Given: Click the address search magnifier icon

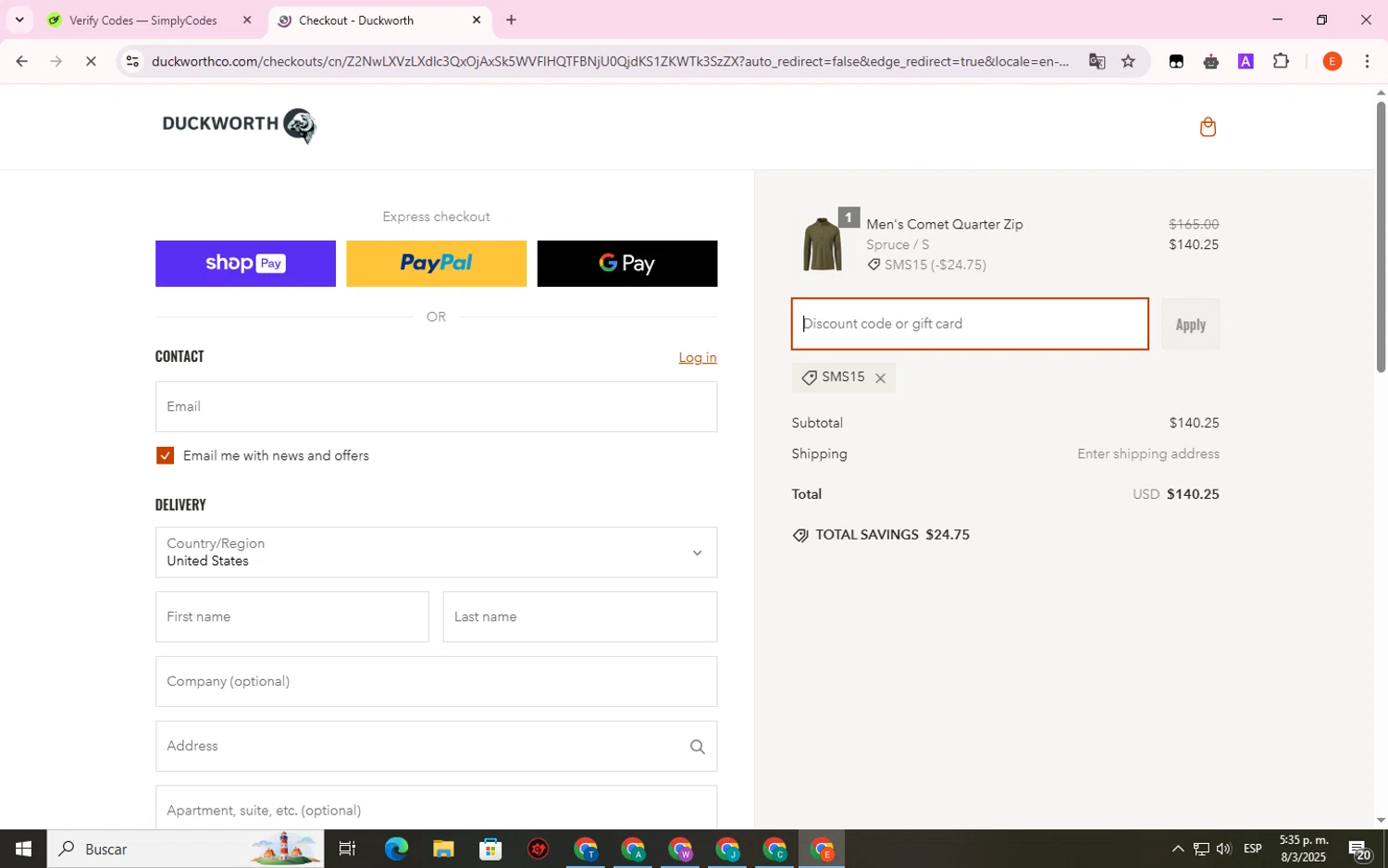Looking at the screenshot, I should pos(697,747).
